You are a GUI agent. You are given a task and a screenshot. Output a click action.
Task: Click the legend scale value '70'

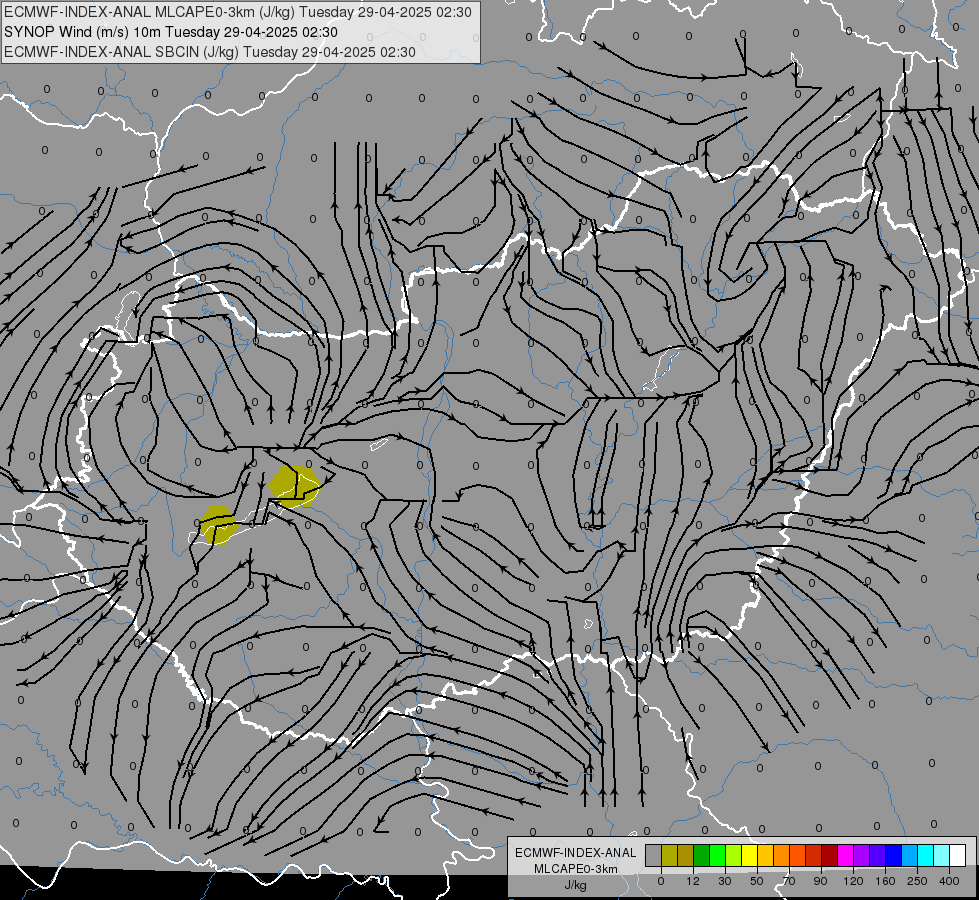click(x=789, y=881)
